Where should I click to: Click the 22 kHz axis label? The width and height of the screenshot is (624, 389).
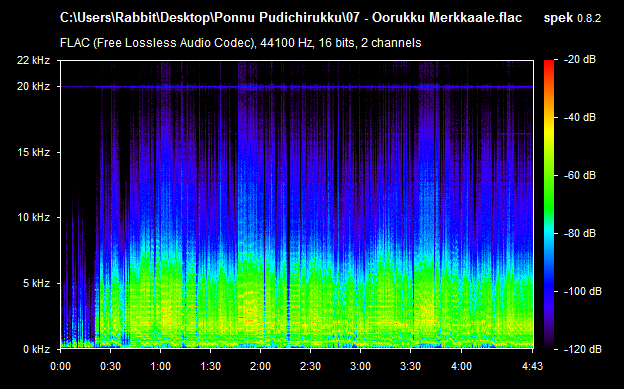click(33, 60)
